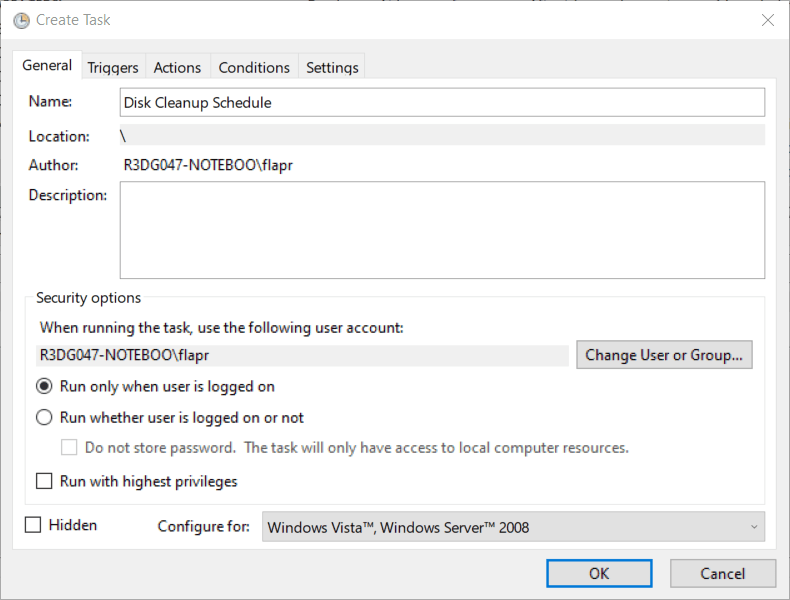Switch to the Triggers tab

113,67
